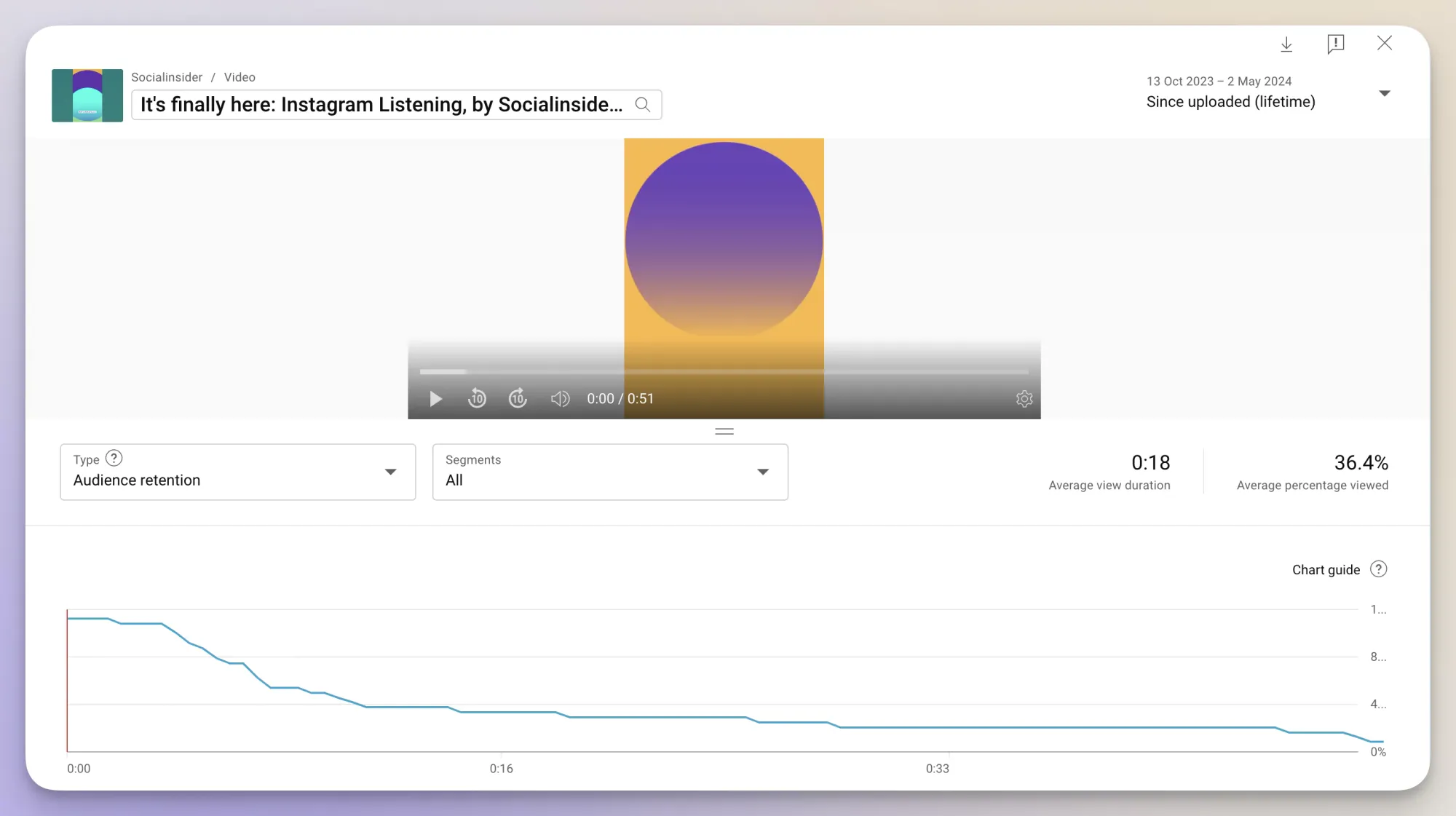Rewind the video 10 seconds

pyautogui.click(x=477, y=398)
